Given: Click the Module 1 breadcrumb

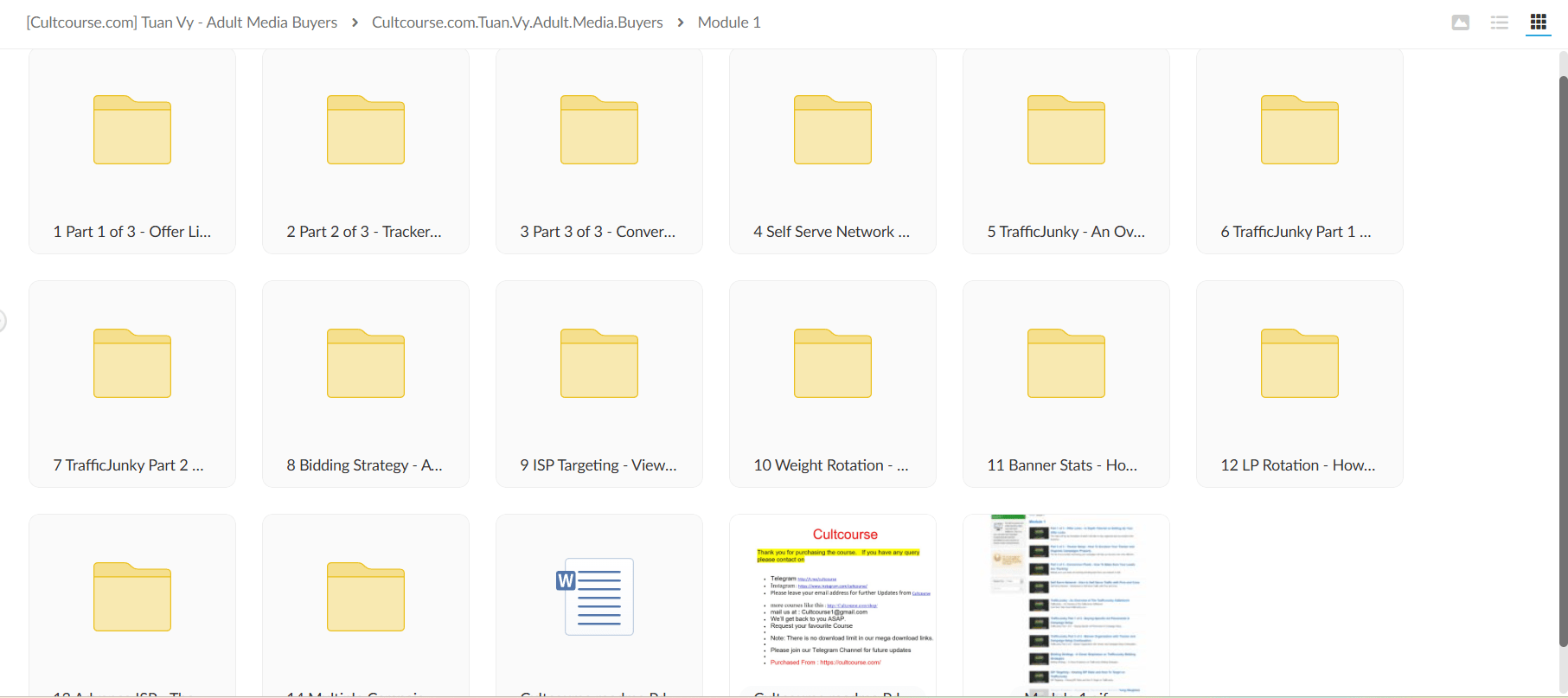Looking at the screenshot, I should tap(729, 22).
